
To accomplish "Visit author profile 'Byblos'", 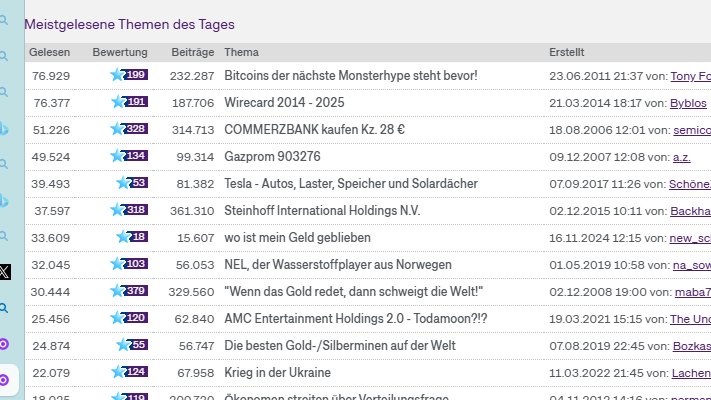I will coord(687,103).
